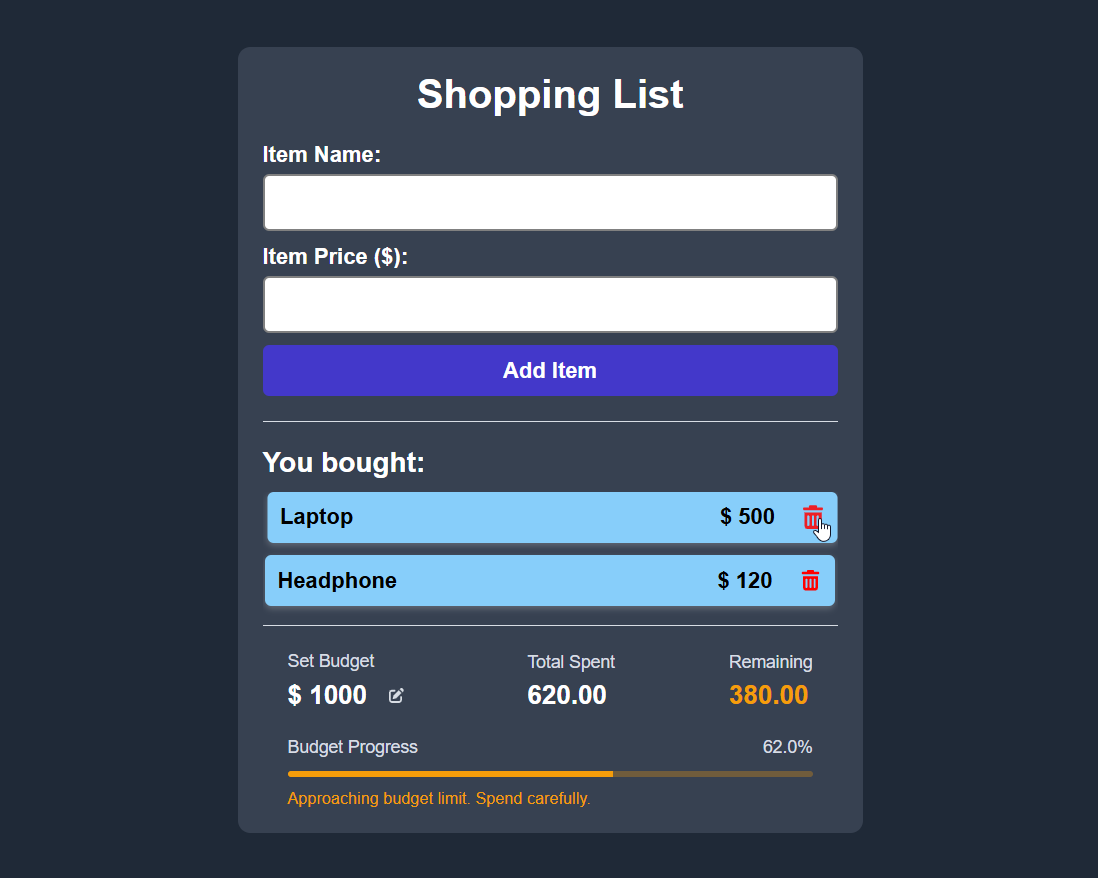
Task: Click the $ 120 Headphone price
Action: [745, 581]
